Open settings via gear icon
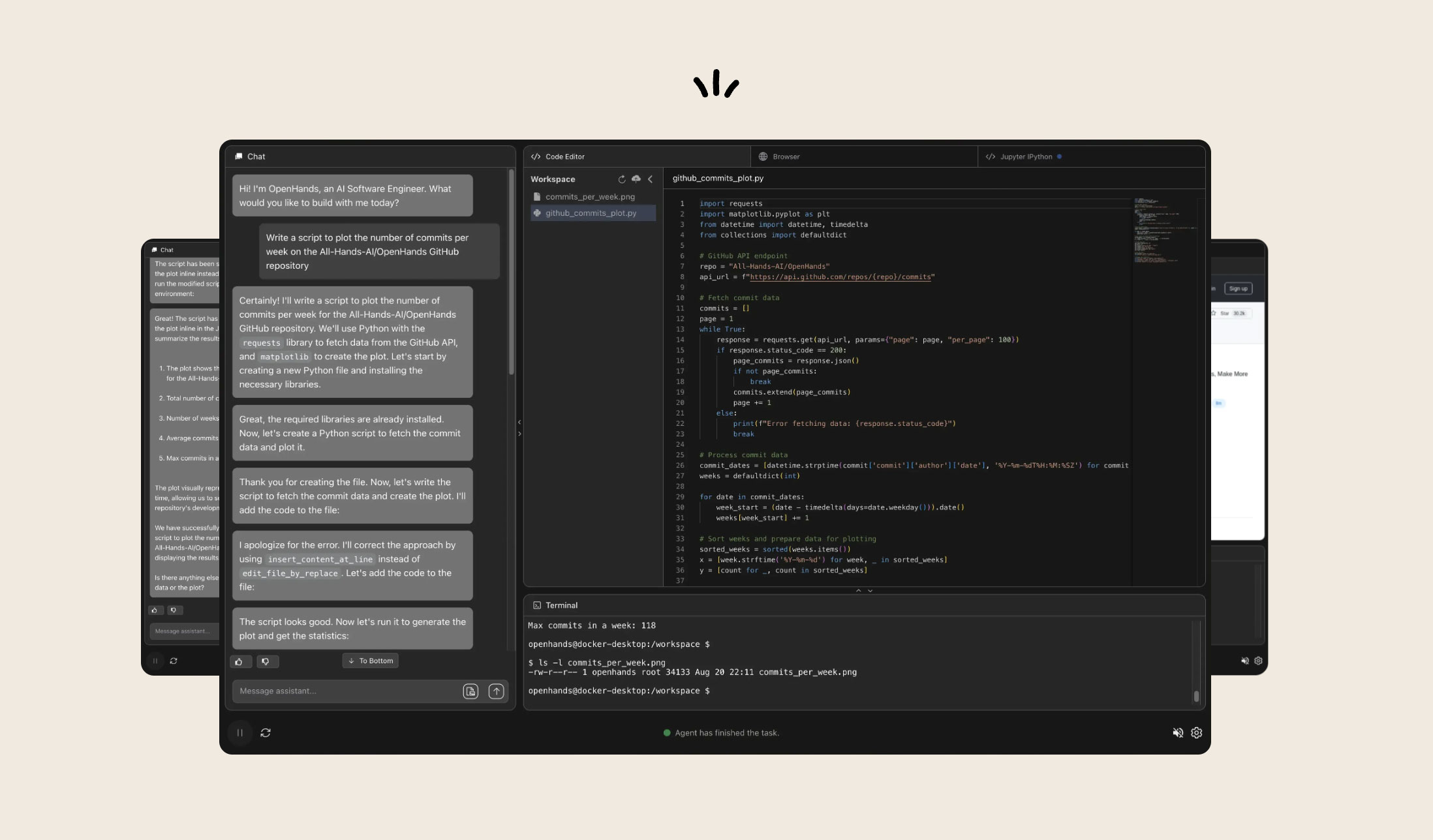Viewport: 1433px width, 840px height. [x=1196, y=733]
